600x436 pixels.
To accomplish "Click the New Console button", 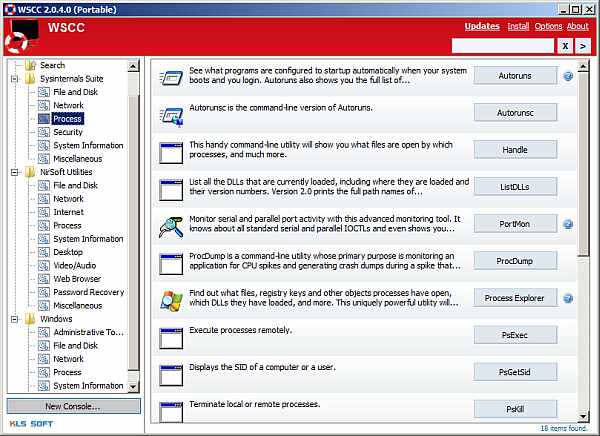I will click(73, 407).
